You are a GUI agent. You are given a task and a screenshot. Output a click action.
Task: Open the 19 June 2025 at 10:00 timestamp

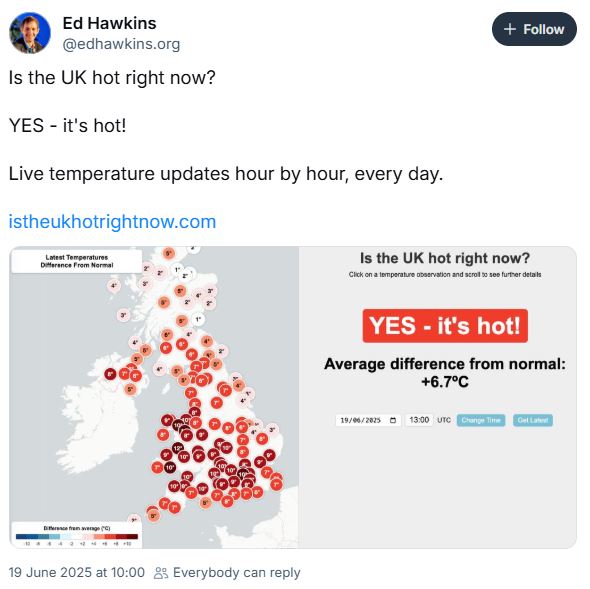(x=76, y=573)
